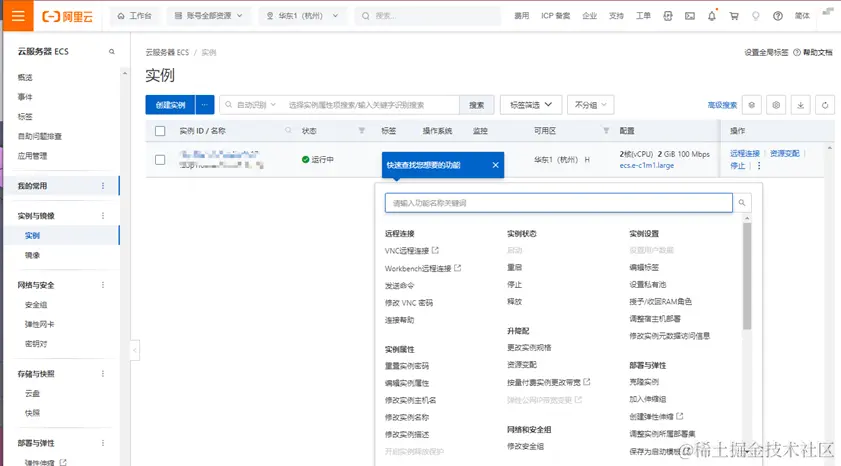The image size is (841, 466).
Task: Open 应用管理 in the sidebar
Action: pos(32,156)
